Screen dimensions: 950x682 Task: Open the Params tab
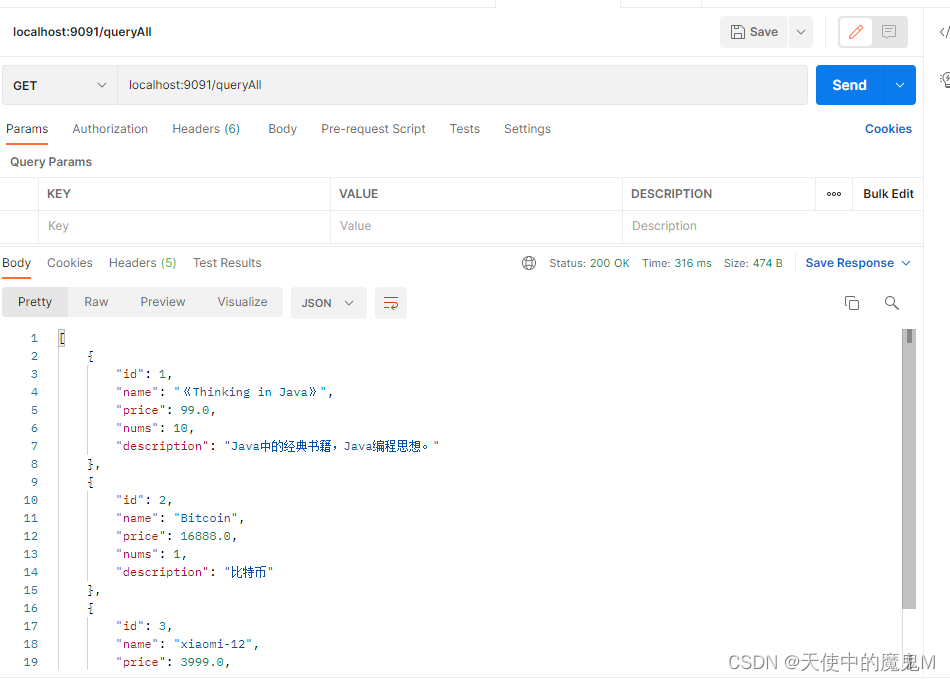pyautogui.click(x=27, y=129)
